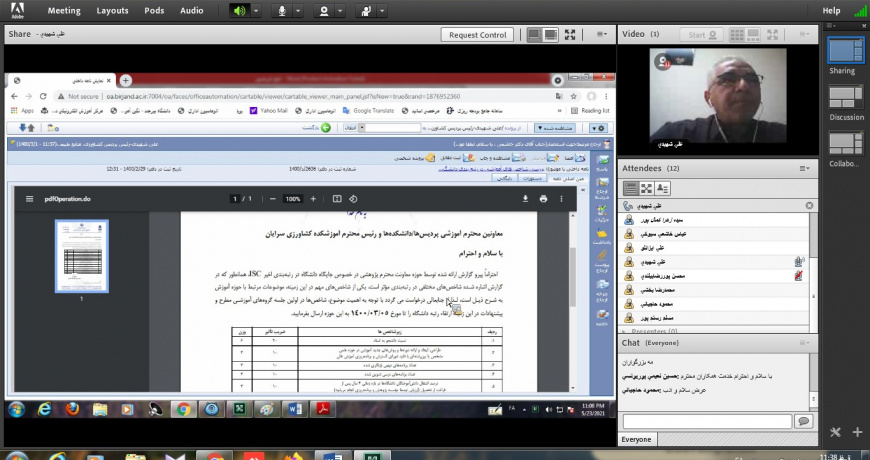Click the chat message input field

(707, 422)
